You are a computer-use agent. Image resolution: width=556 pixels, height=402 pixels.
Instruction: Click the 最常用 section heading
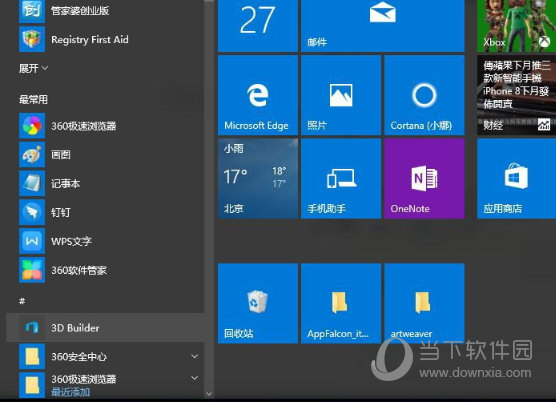(x=33, y=100)
